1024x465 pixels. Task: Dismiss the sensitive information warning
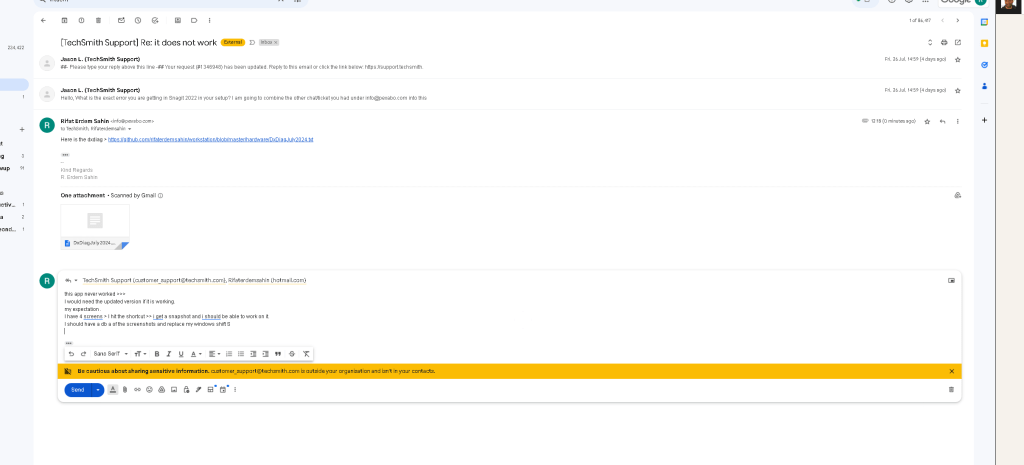[952, 371]
